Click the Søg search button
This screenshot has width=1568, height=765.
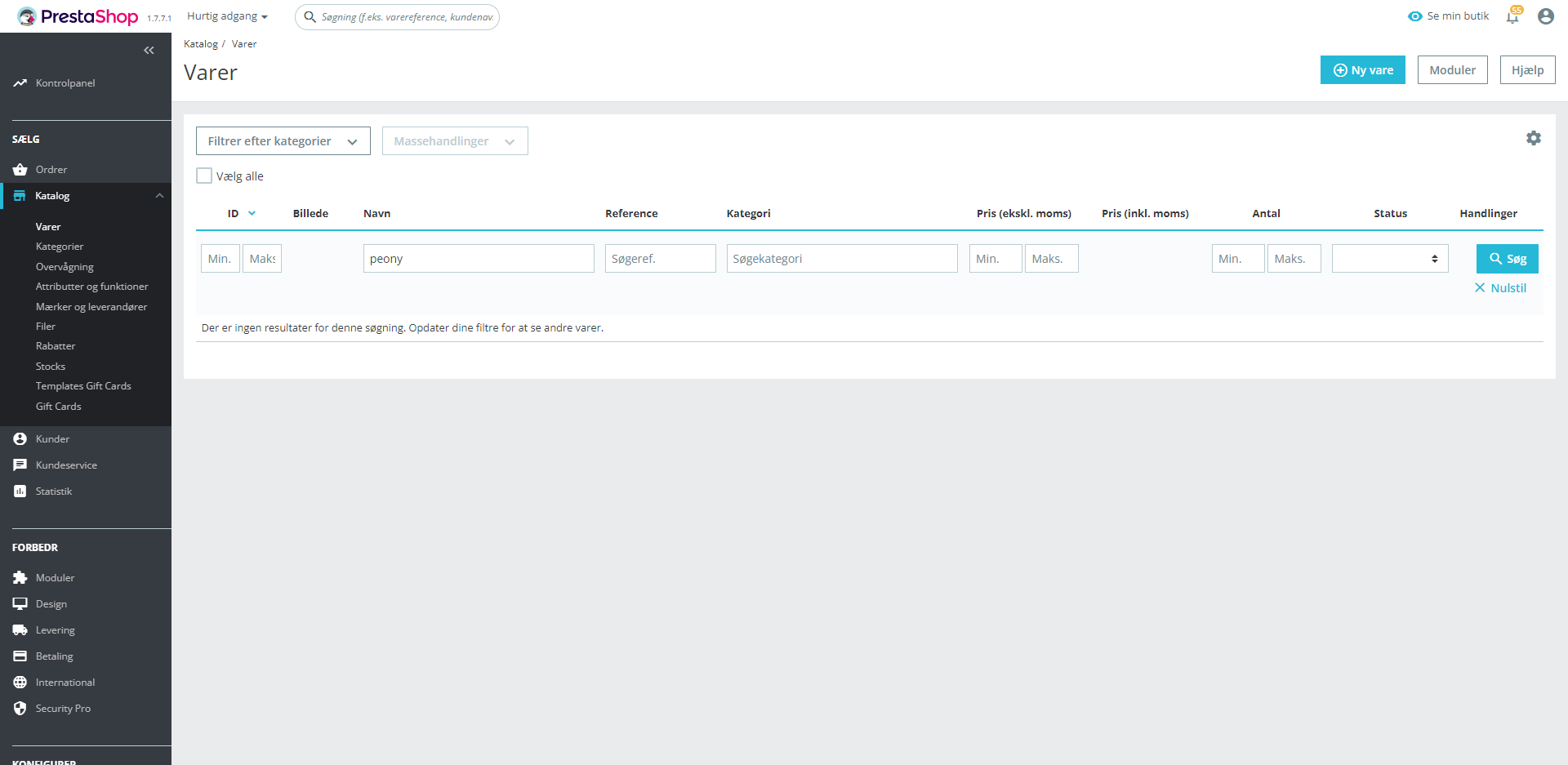tap(1508, 259)
